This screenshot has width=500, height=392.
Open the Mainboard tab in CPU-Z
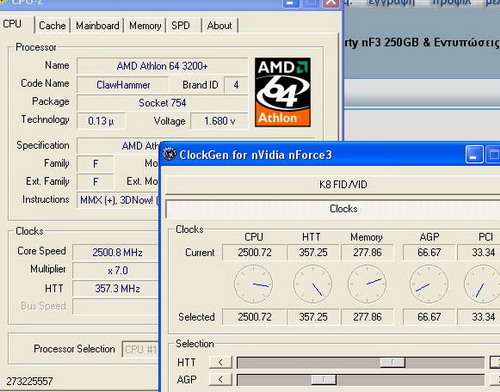(97, 26)
